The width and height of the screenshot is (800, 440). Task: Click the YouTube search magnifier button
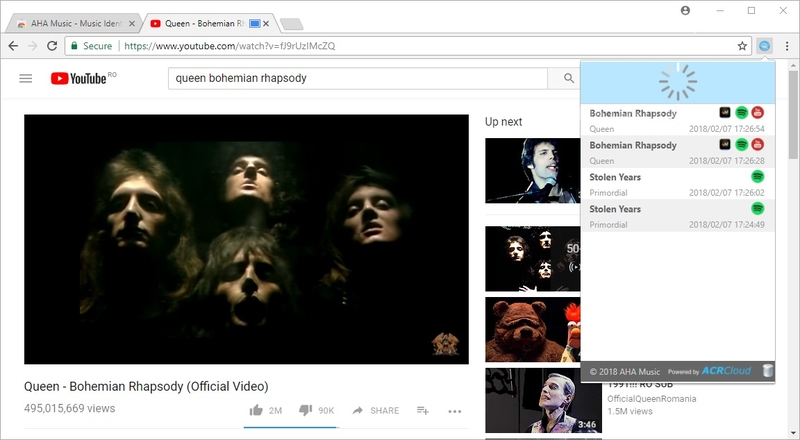[x=568, y=78]
